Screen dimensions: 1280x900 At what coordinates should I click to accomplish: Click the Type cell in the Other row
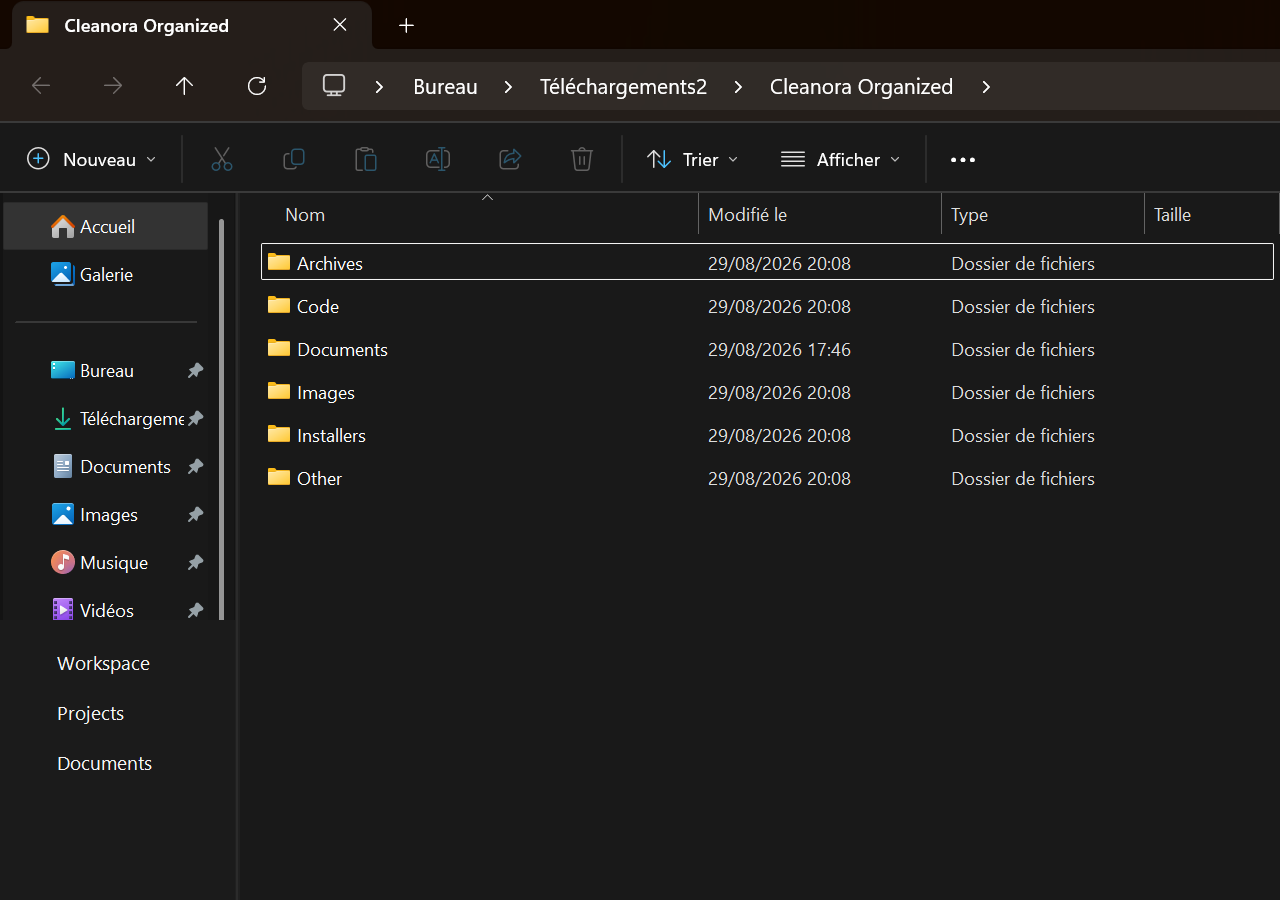click(x=1023, y=479)
